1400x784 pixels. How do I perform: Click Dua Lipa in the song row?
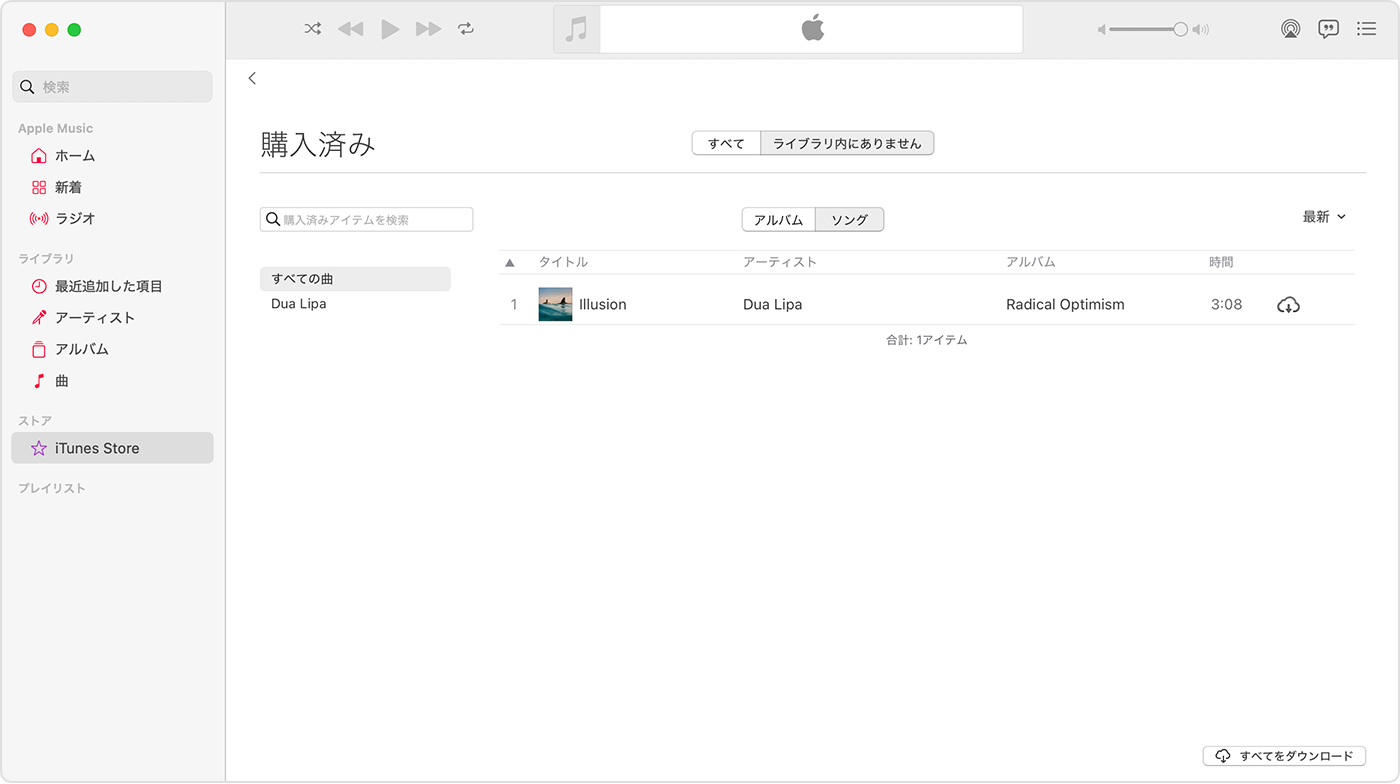(772, 304)
